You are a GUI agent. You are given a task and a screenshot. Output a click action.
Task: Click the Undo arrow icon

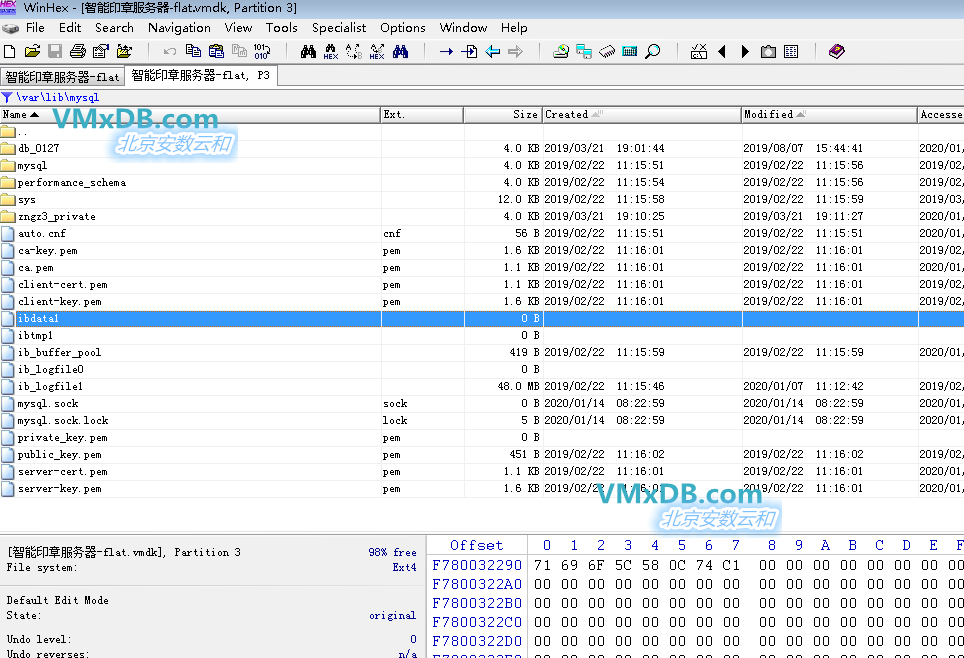[x=170, y=52]
